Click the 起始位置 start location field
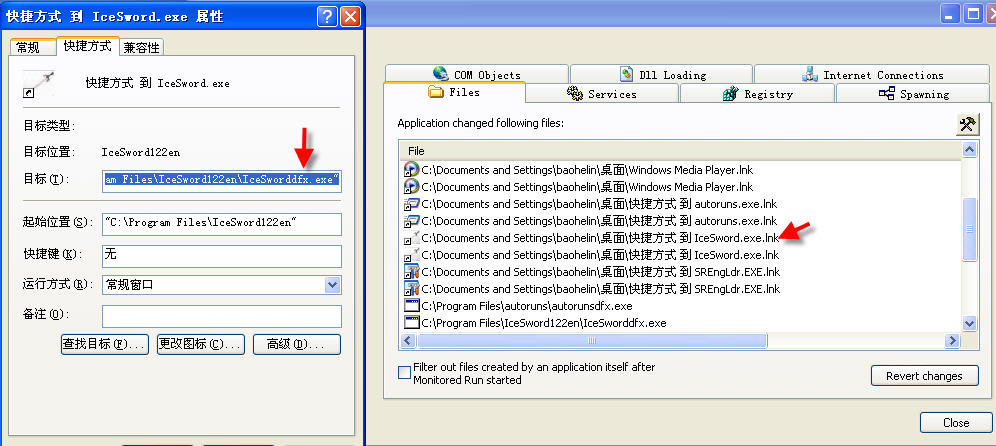996x446 pixels. click(222, 224)
